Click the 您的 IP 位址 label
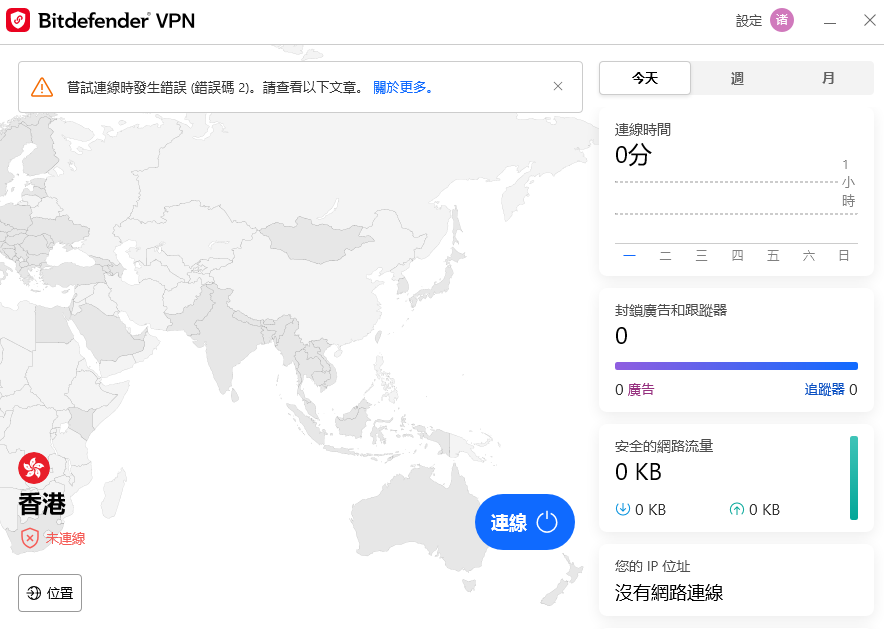This screenshot has width=884, height=629. tap(652, 566)
